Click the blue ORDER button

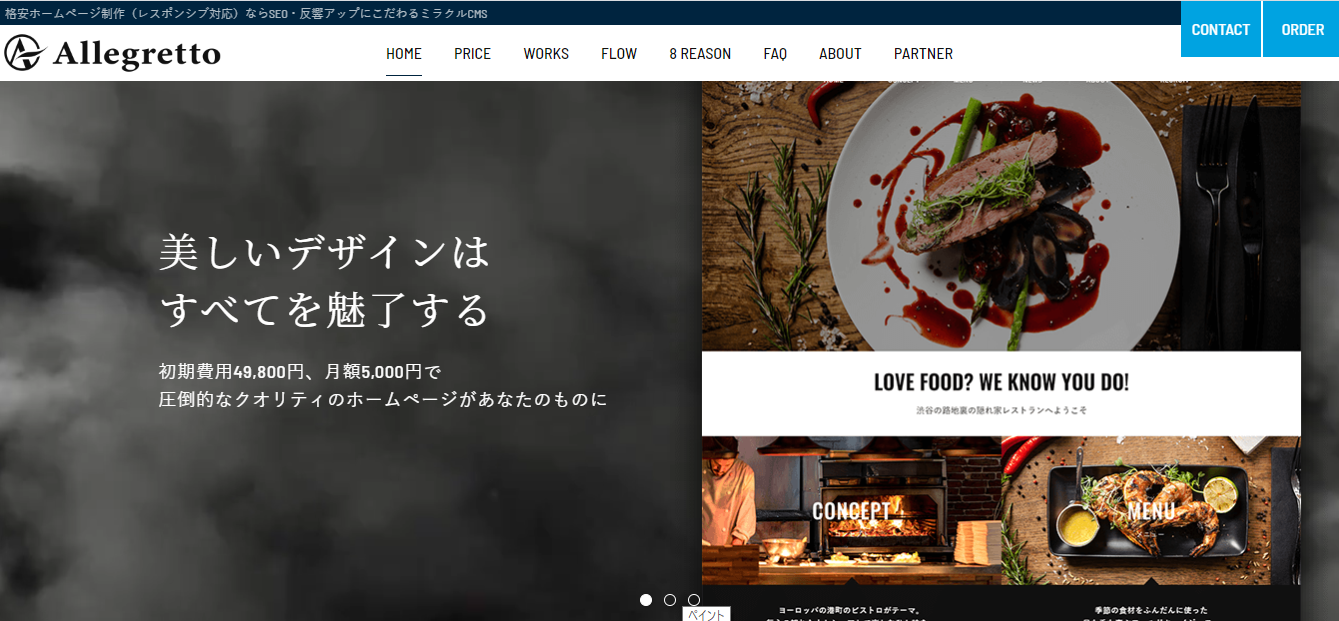(x=1302, y=29)
